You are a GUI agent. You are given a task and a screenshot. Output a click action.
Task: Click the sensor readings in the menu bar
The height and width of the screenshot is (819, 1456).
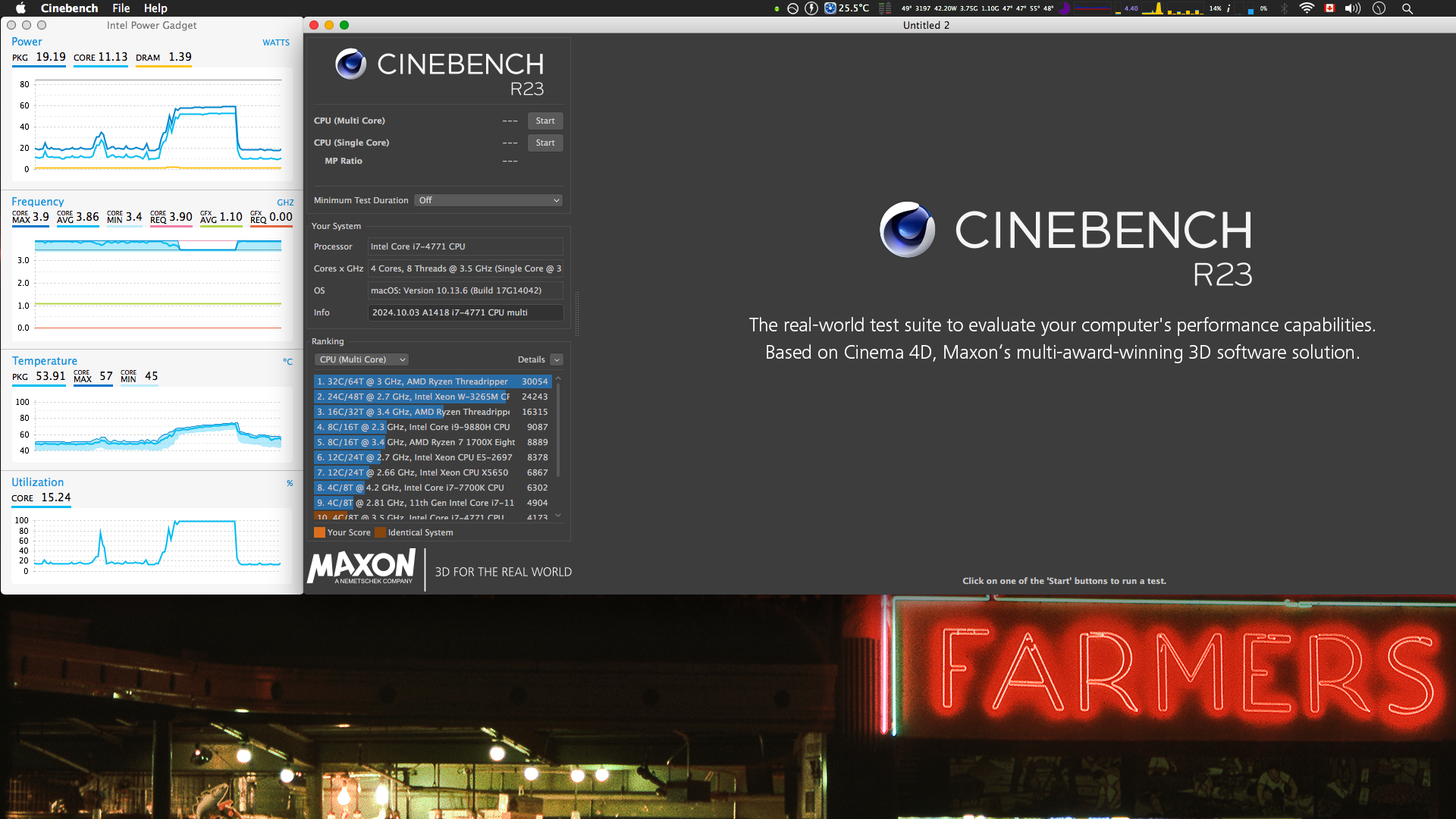(977, 8)
